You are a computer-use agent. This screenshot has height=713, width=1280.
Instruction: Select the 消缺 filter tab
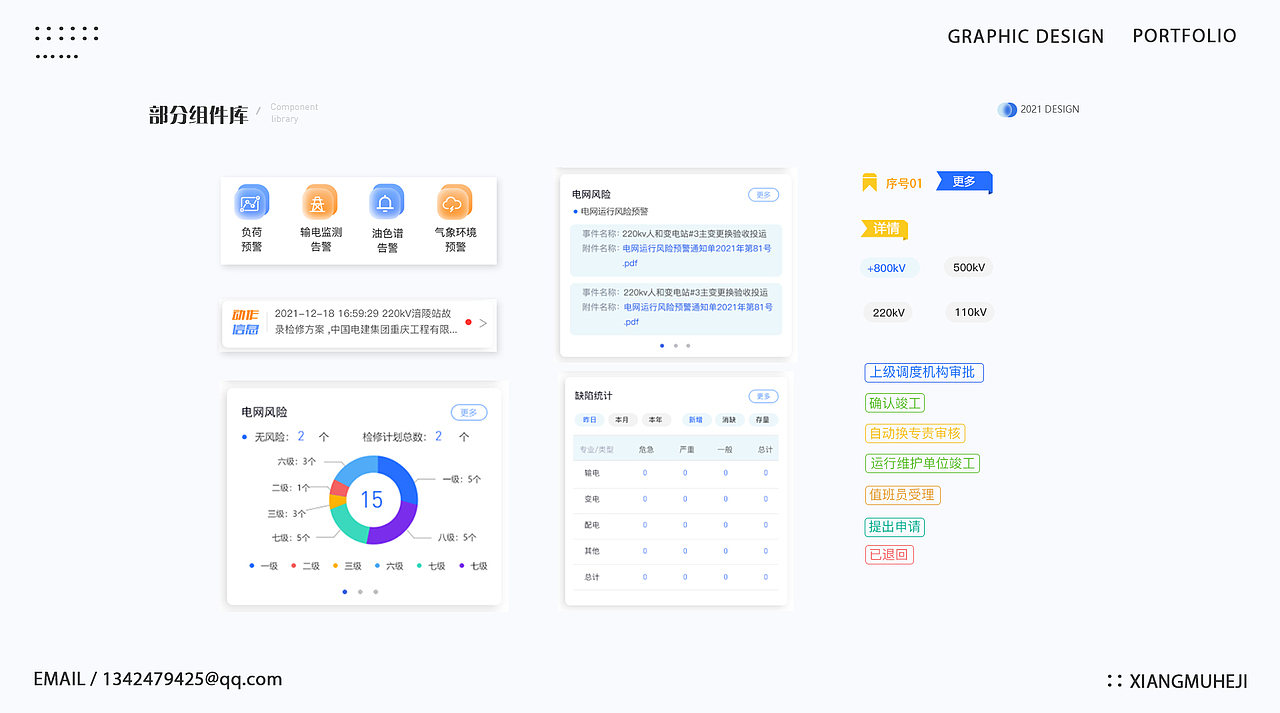coord(729,420)
